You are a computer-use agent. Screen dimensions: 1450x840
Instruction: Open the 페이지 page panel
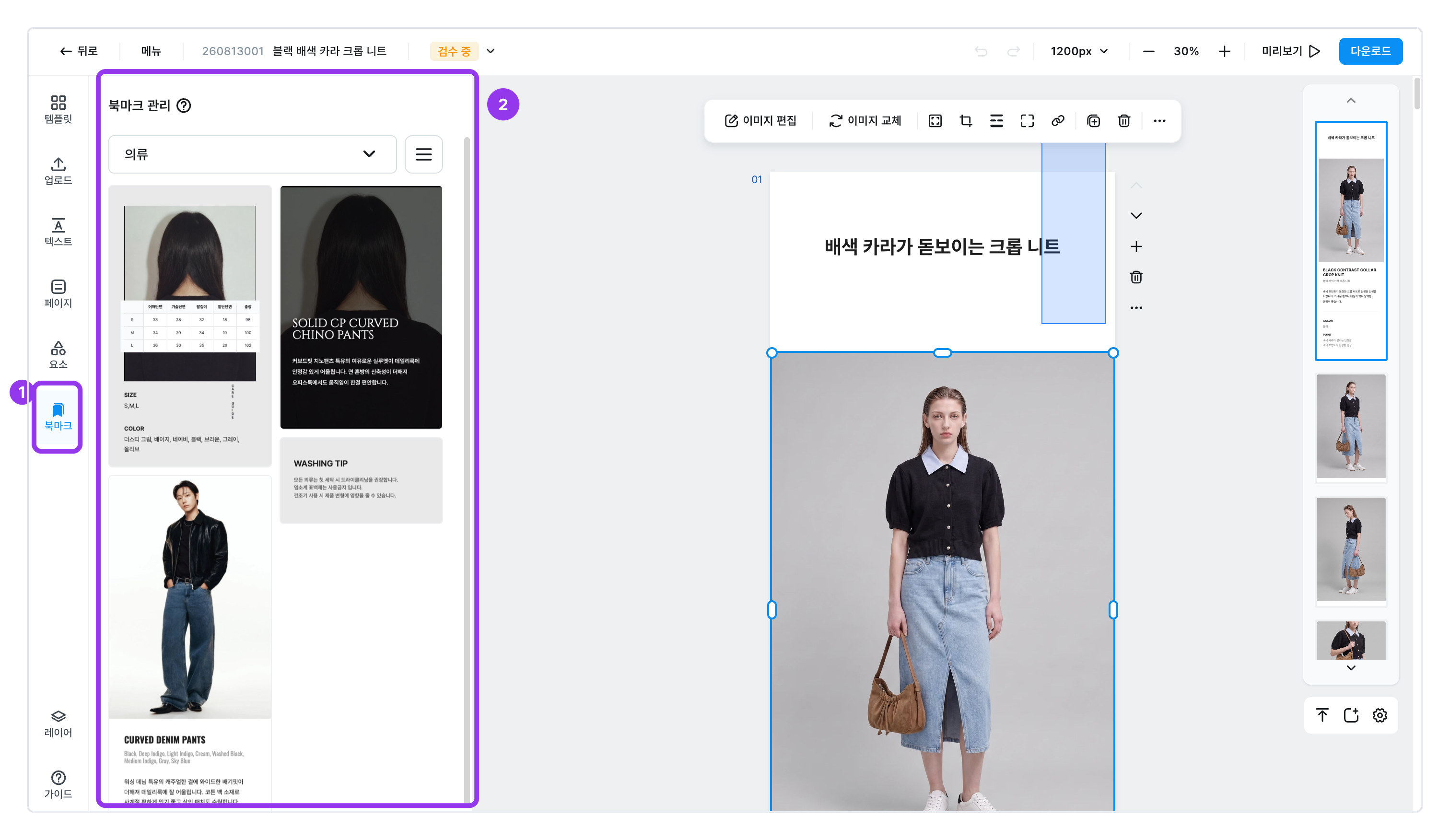click(58, 293)
